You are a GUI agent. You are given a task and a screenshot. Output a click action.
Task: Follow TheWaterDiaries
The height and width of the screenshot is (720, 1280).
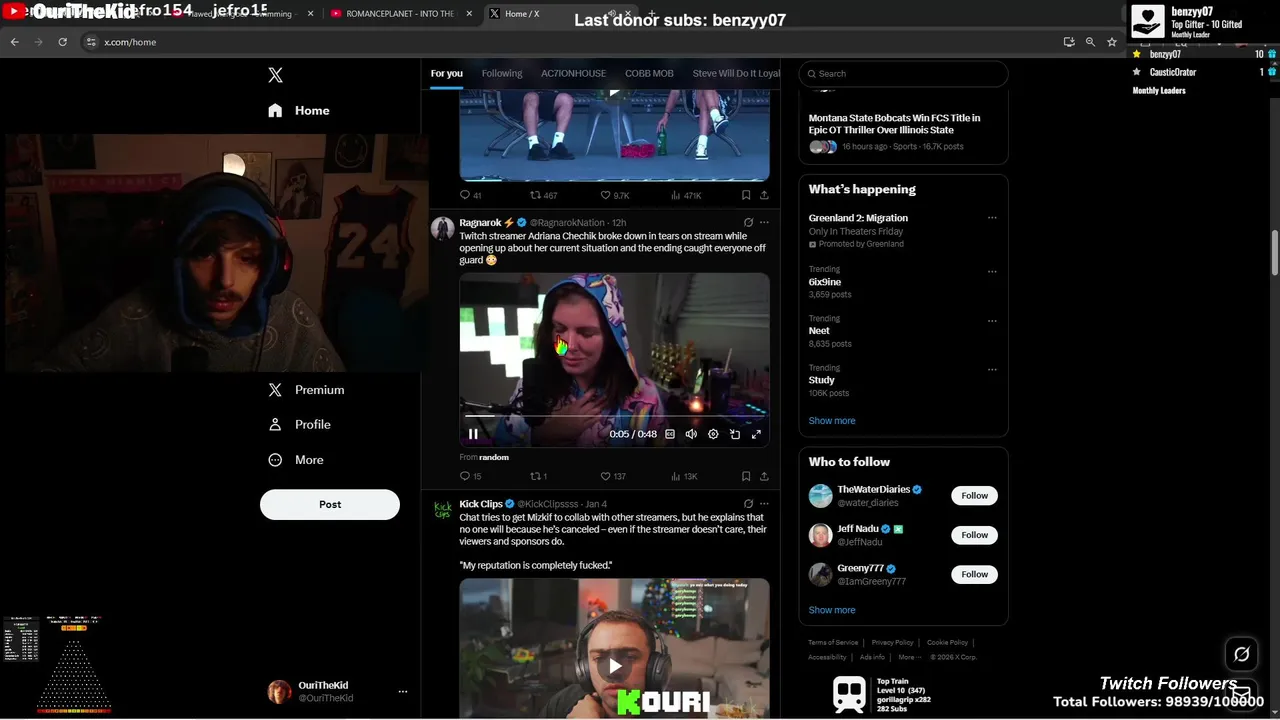pos(974,496)
